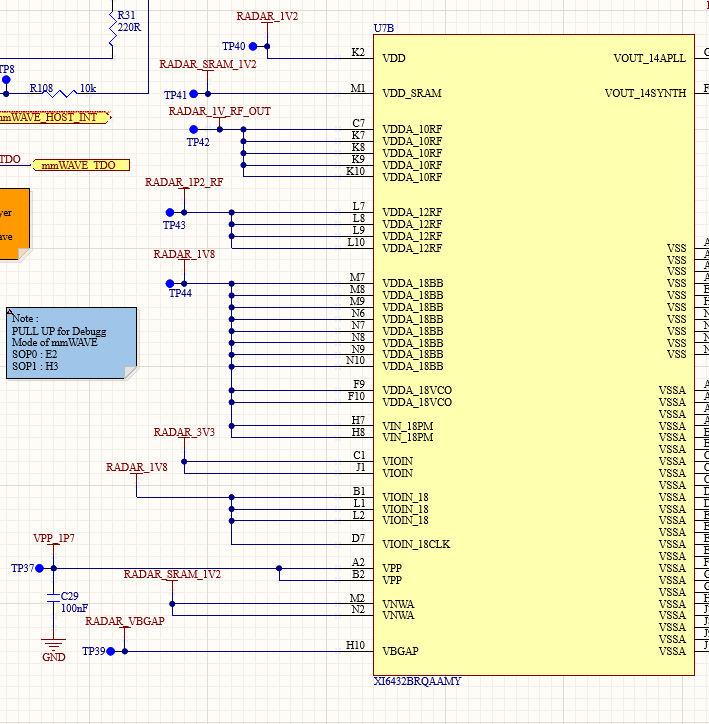Select the mmWAVE_HOST_INT port

(x=54, y=117)
